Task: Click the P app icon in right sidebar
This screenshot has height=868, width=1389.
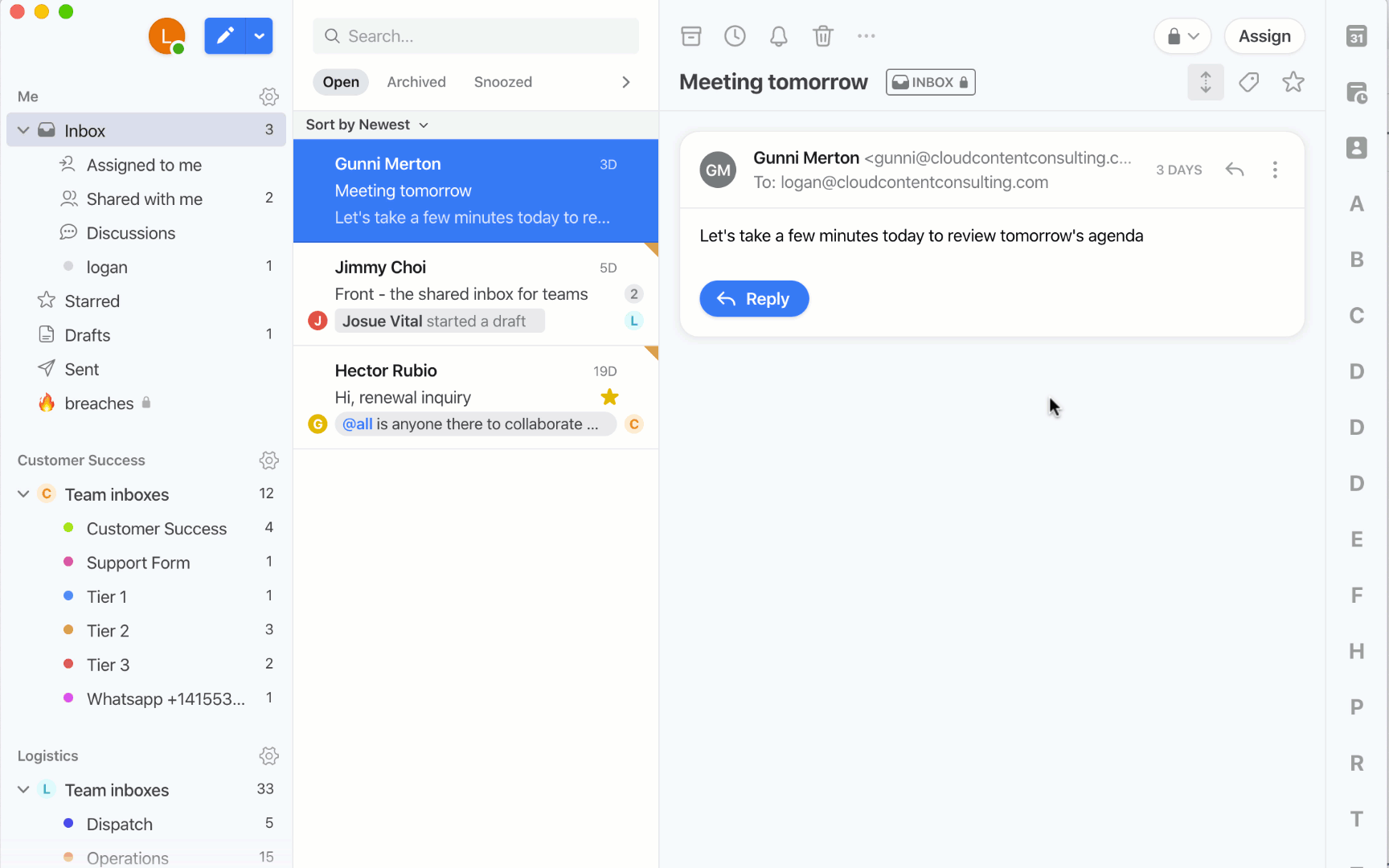Action: (1357, 707)
